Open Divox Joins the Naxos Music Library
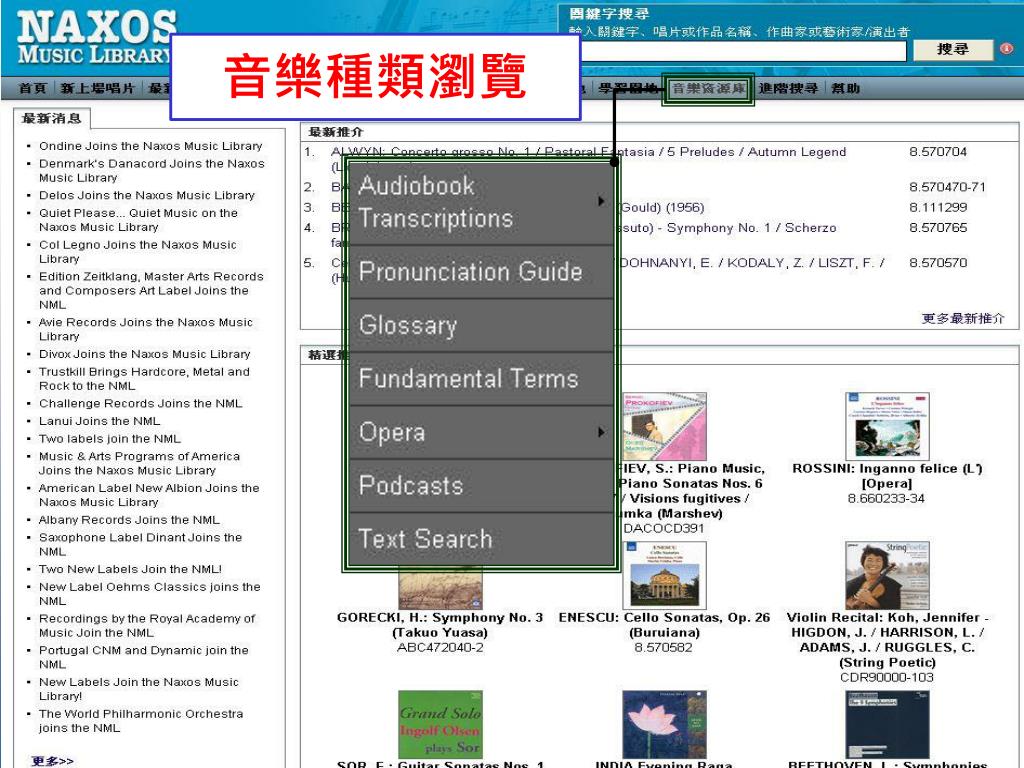The width and height of the screenshot is (1024, 768). point(144,354)
